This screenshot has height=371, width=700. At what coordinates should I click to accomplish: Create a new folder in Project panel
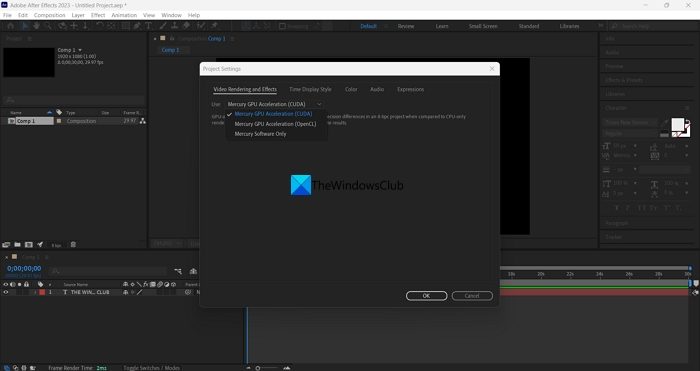point(17,245)
